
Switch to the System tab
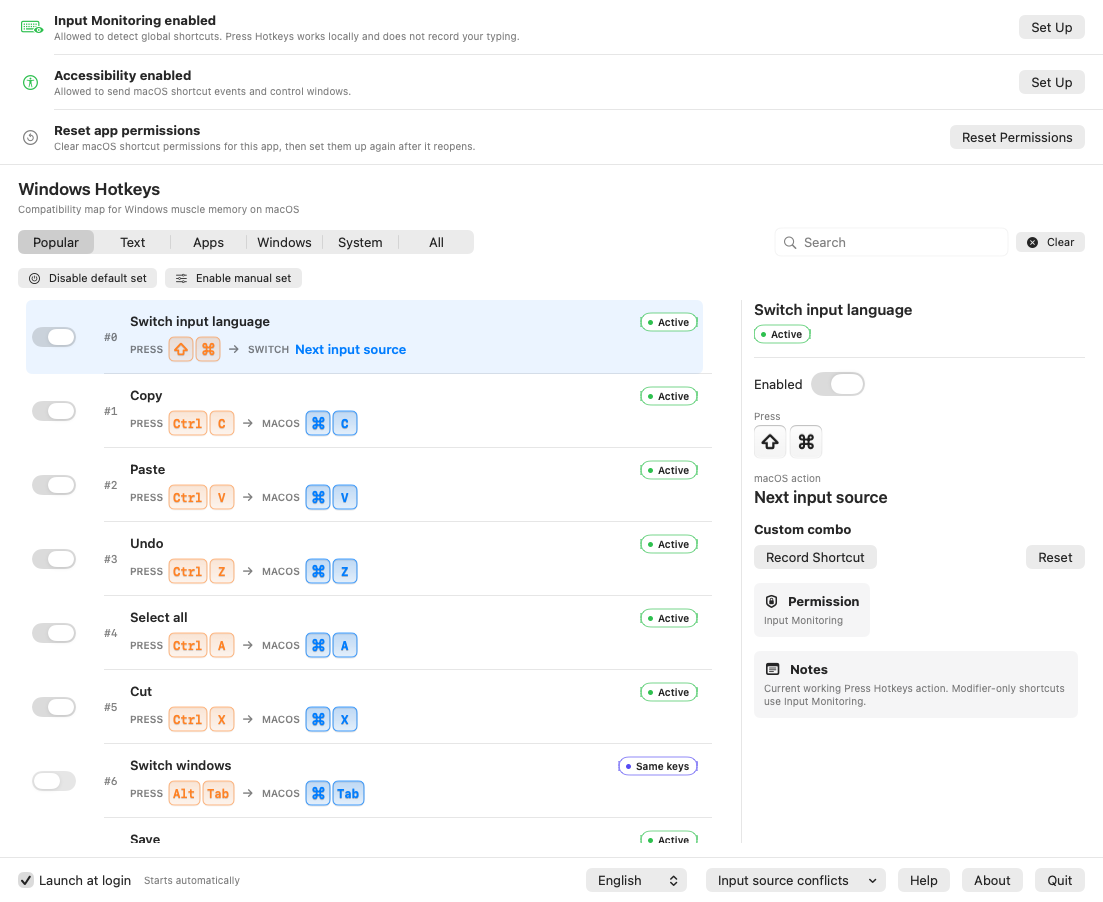pyautogui.click(x=360, y=242)
